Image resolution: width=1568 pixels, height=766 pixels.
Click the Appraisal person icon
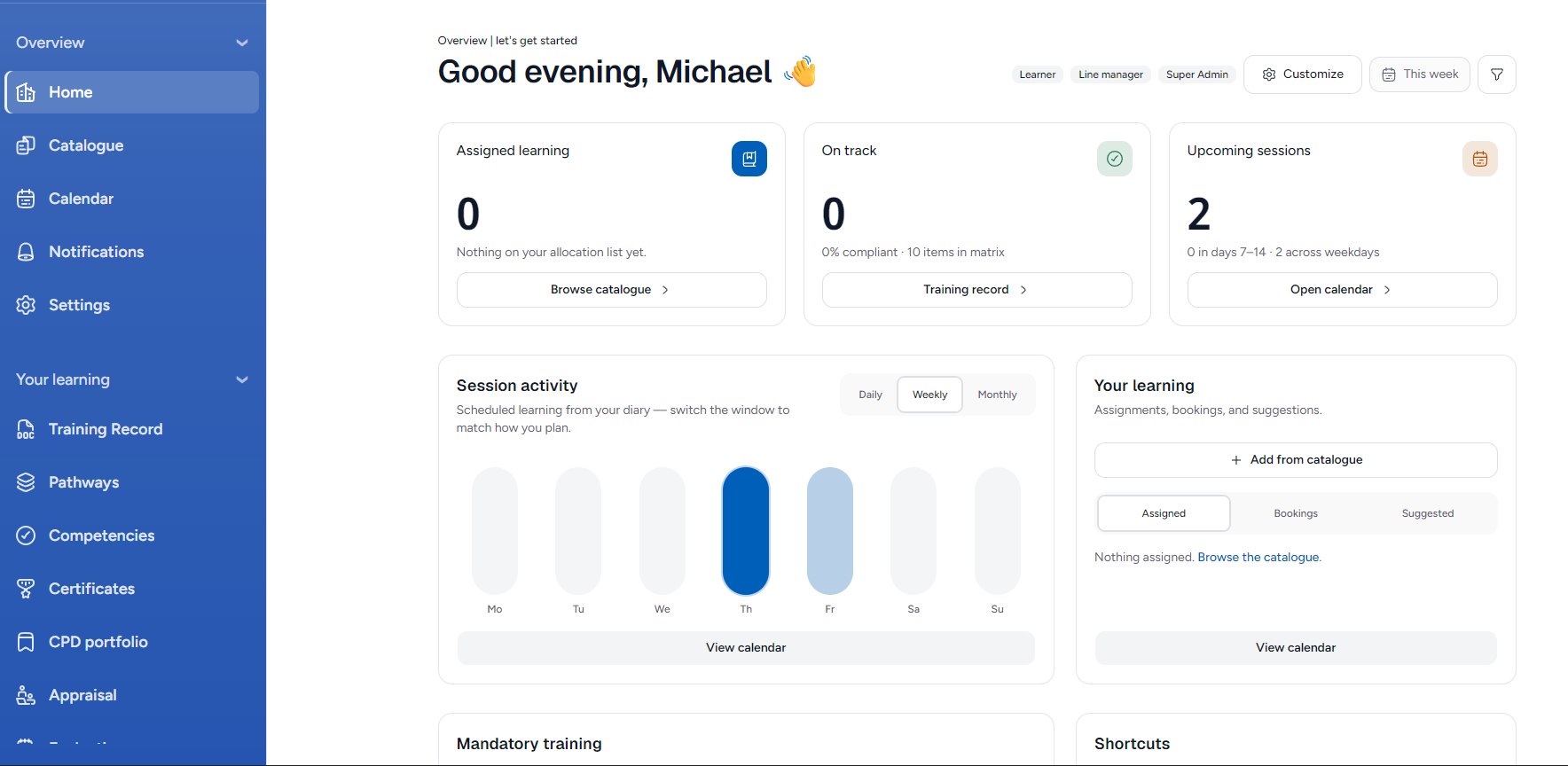(26, 695)
